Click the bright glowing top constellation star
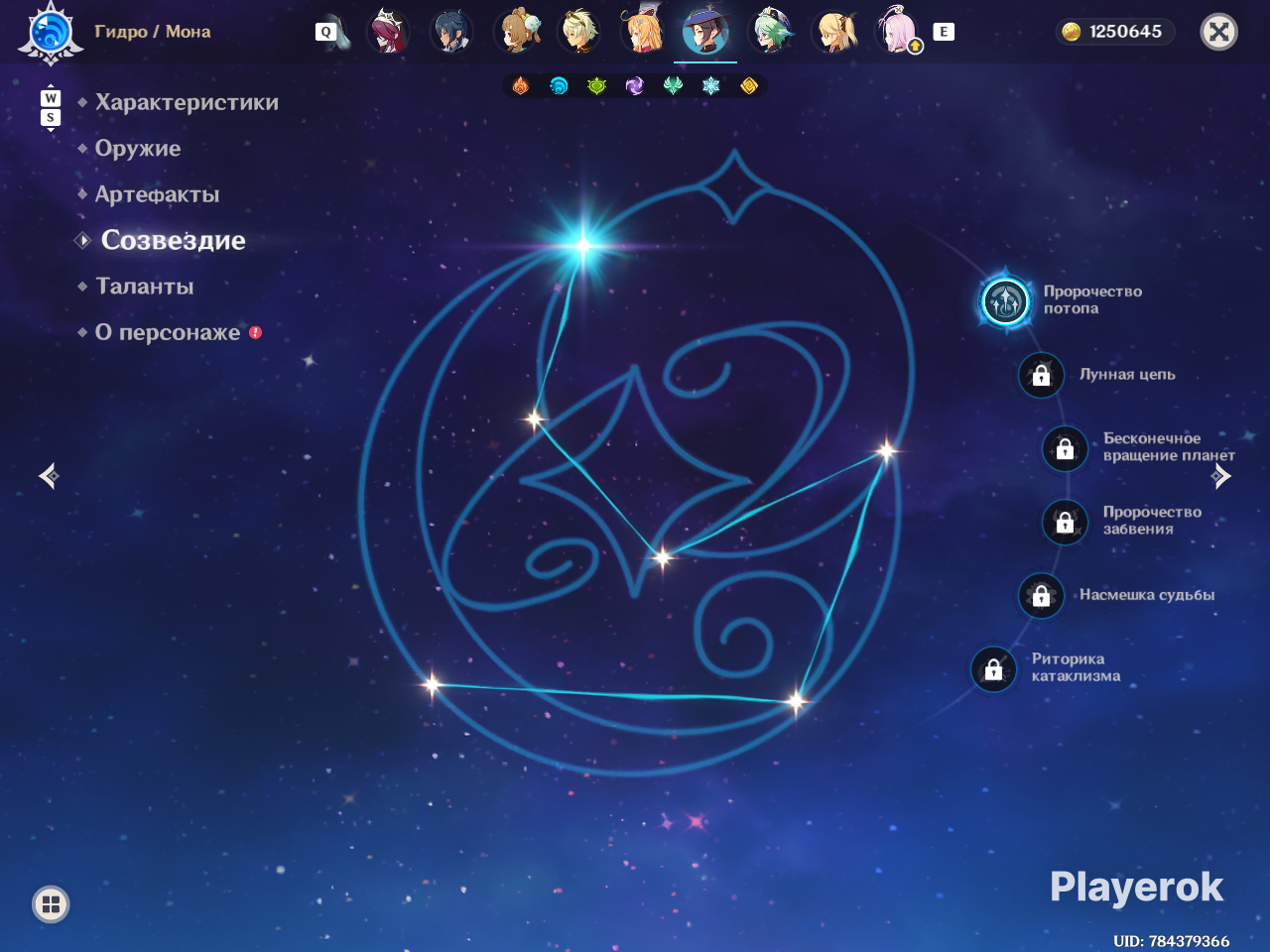Image resolution: width=1270 pixels, height=952 pixels. [x=583, y=245]
